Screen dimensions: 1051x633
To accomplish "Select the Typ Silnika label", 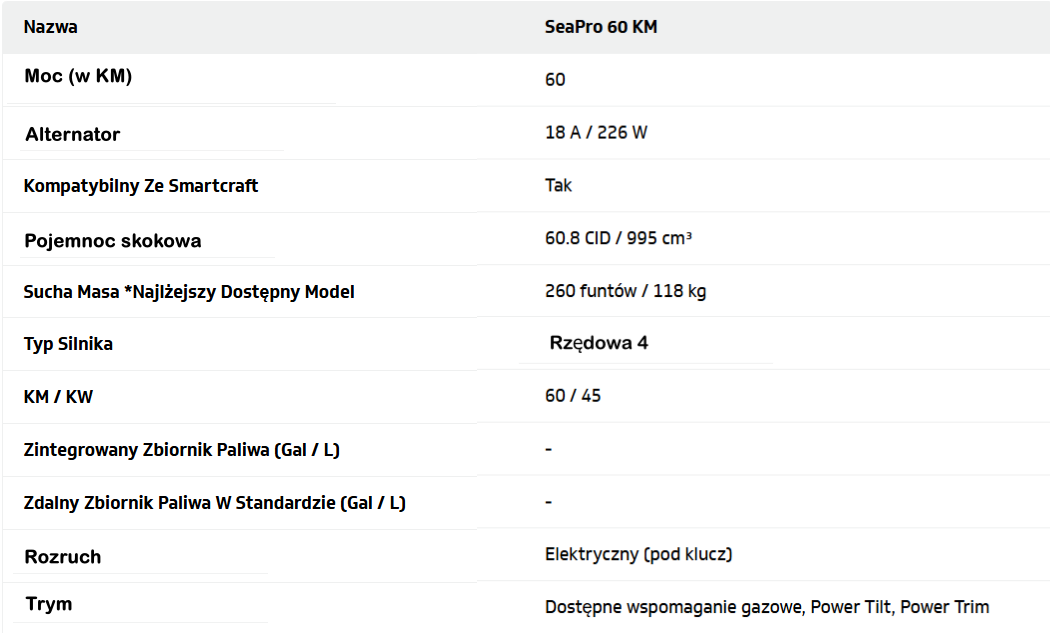I will [68, 344].
